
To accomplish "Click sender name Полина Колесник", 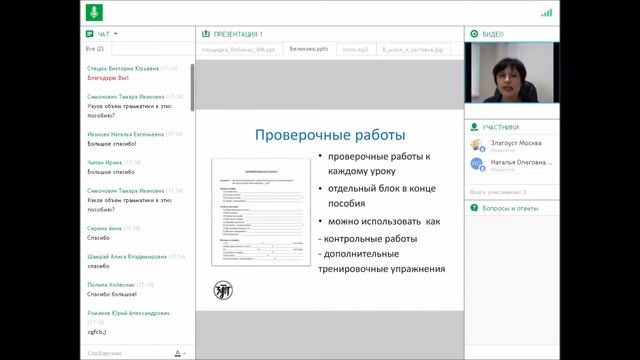I will 111,284.
